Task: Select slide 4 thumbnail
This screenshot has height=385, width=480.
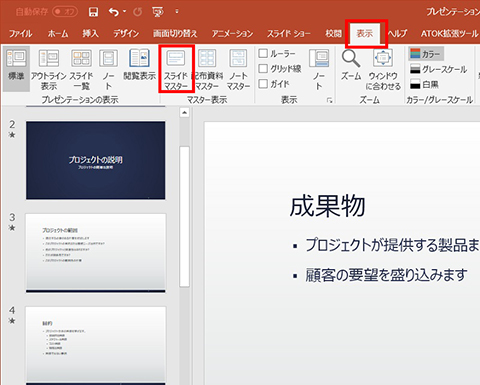Action: click(x=96, y=345)
